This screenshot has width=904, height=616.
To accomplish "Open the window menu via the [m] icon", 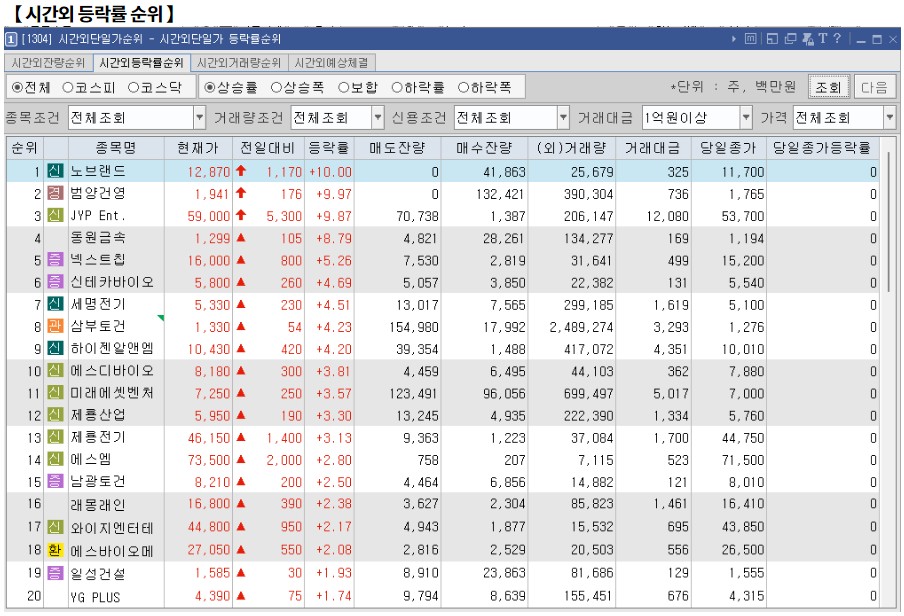I will tap(751, 38).
